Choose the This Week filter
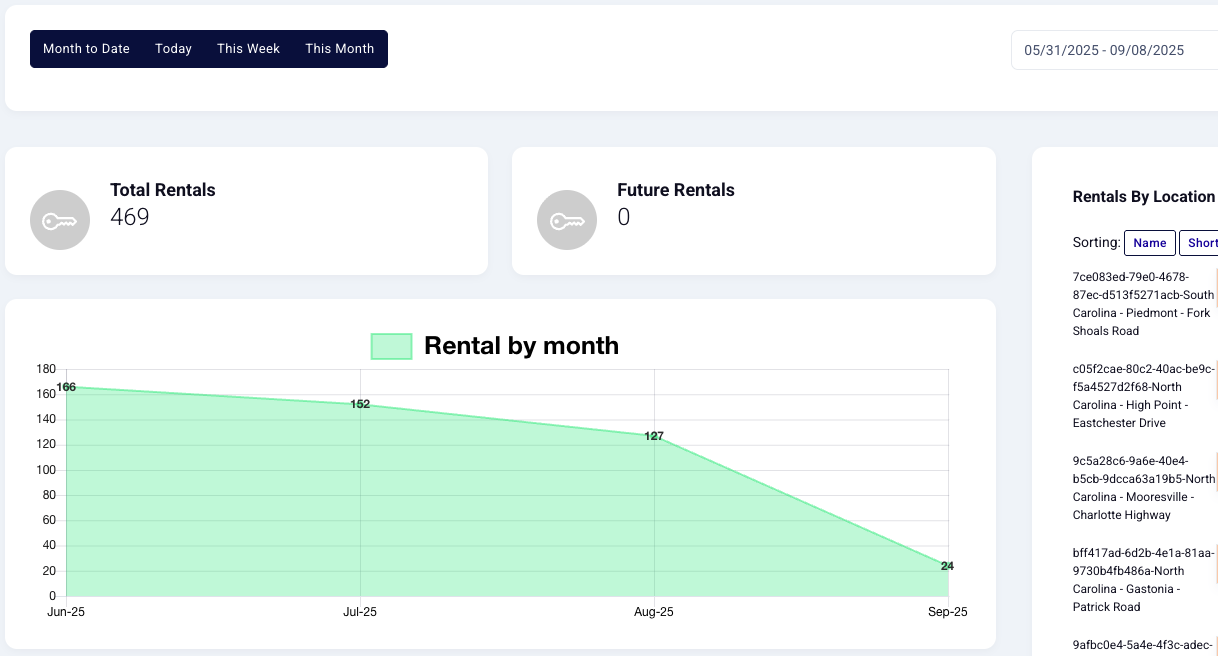Screen dimensions: 1218x656 [248, 49]
